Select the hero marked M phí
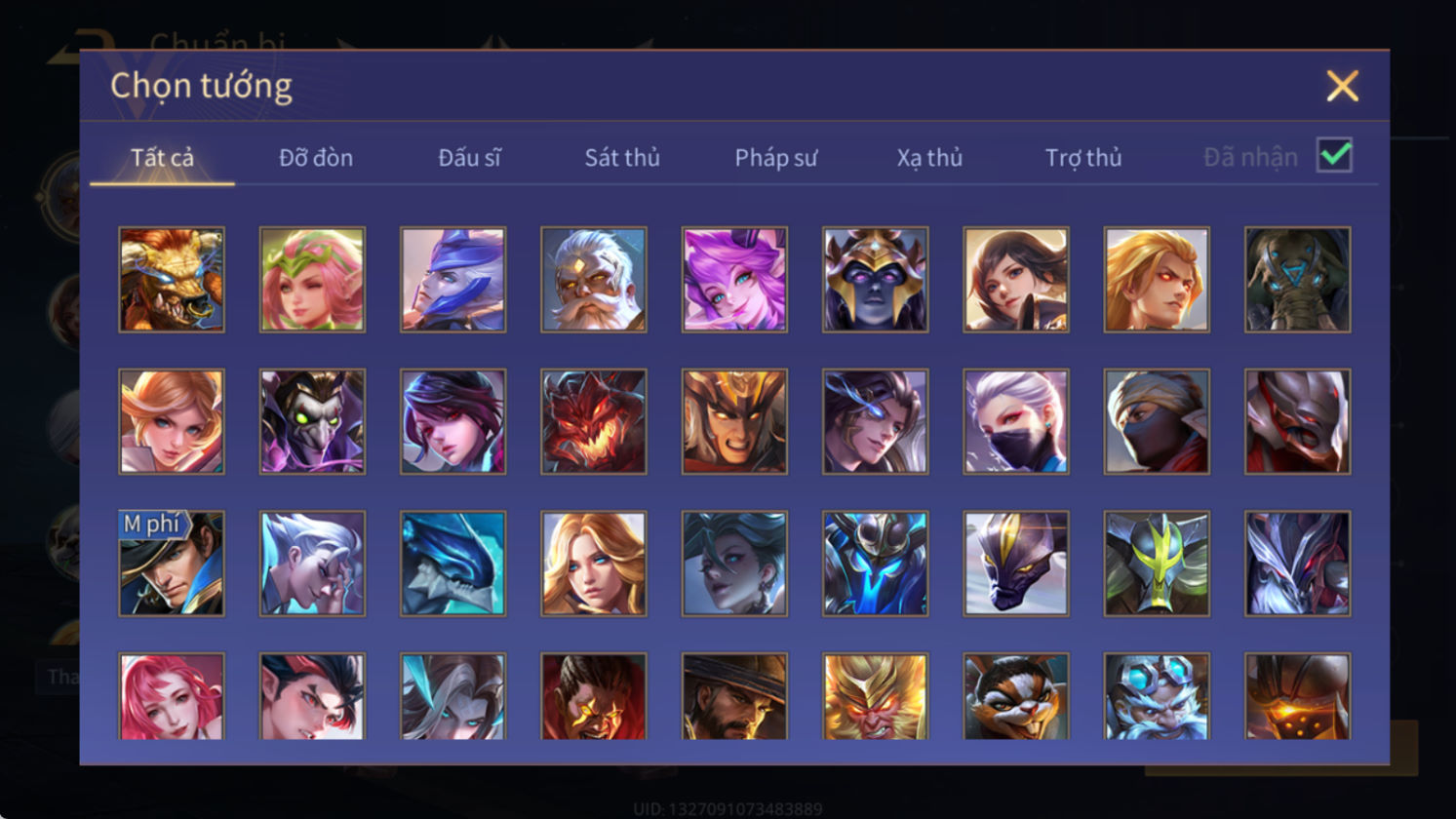This screenshot has width=1456, height=819. (172, 564)
